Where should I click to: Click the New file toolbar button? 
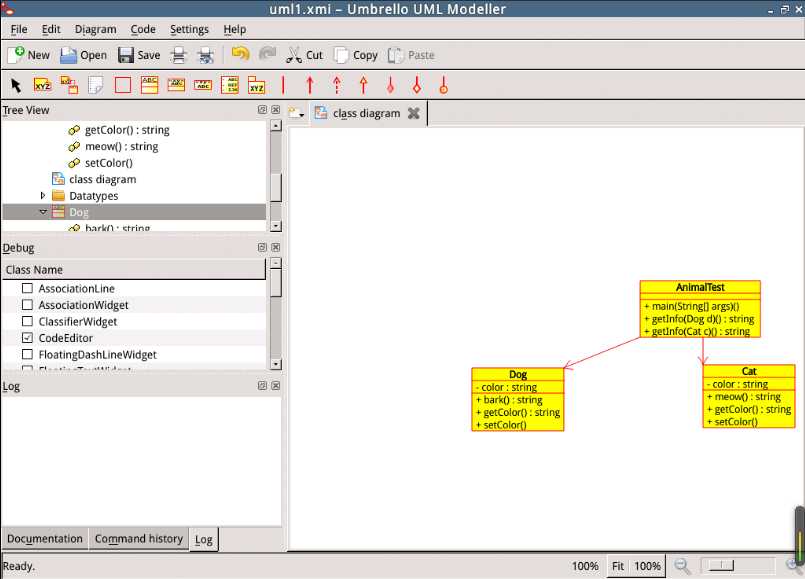[x=29, y=55]
